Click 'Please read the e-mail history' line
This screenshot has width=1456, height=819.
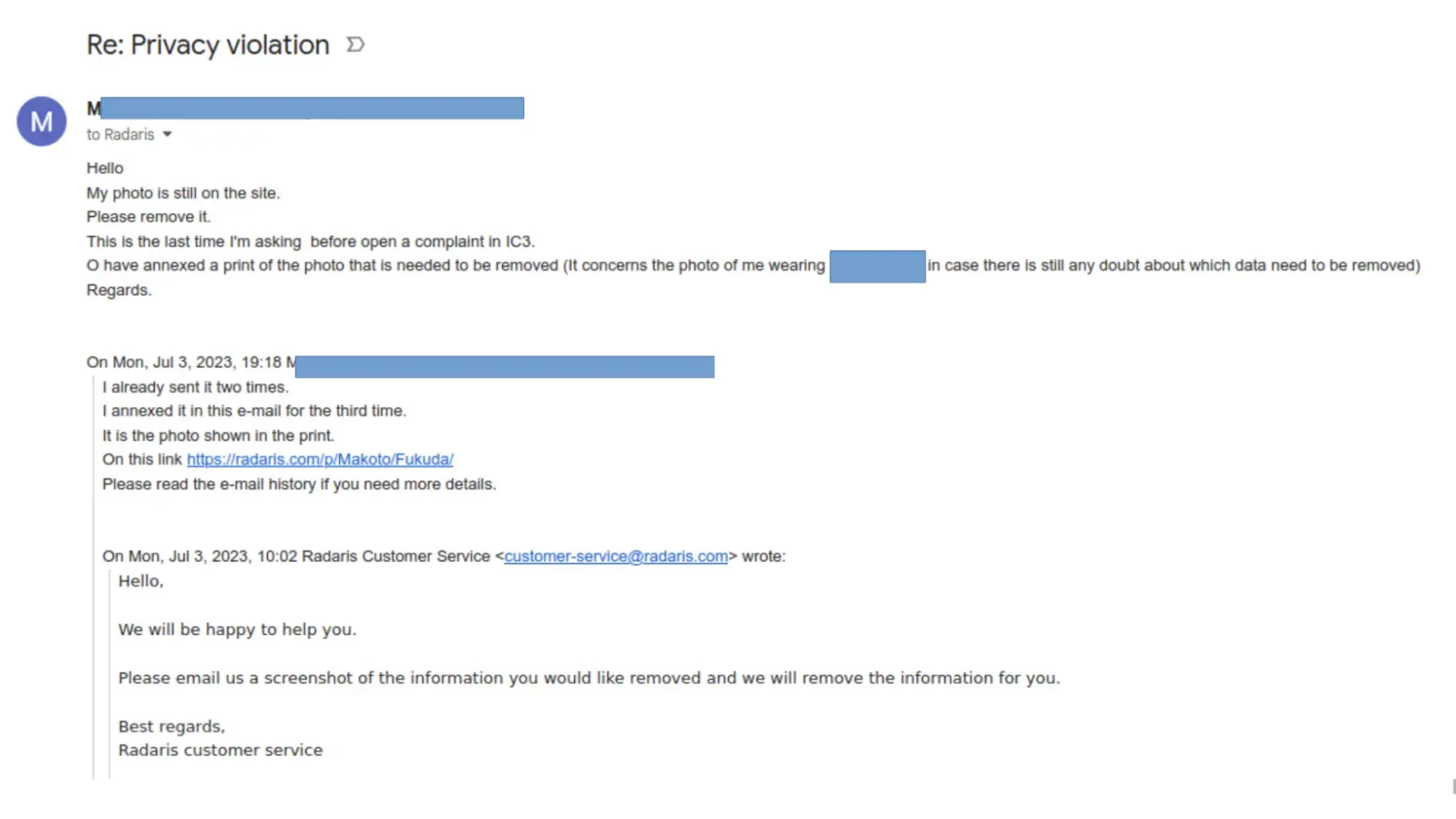pyautogui.click(x=299, y=484)
